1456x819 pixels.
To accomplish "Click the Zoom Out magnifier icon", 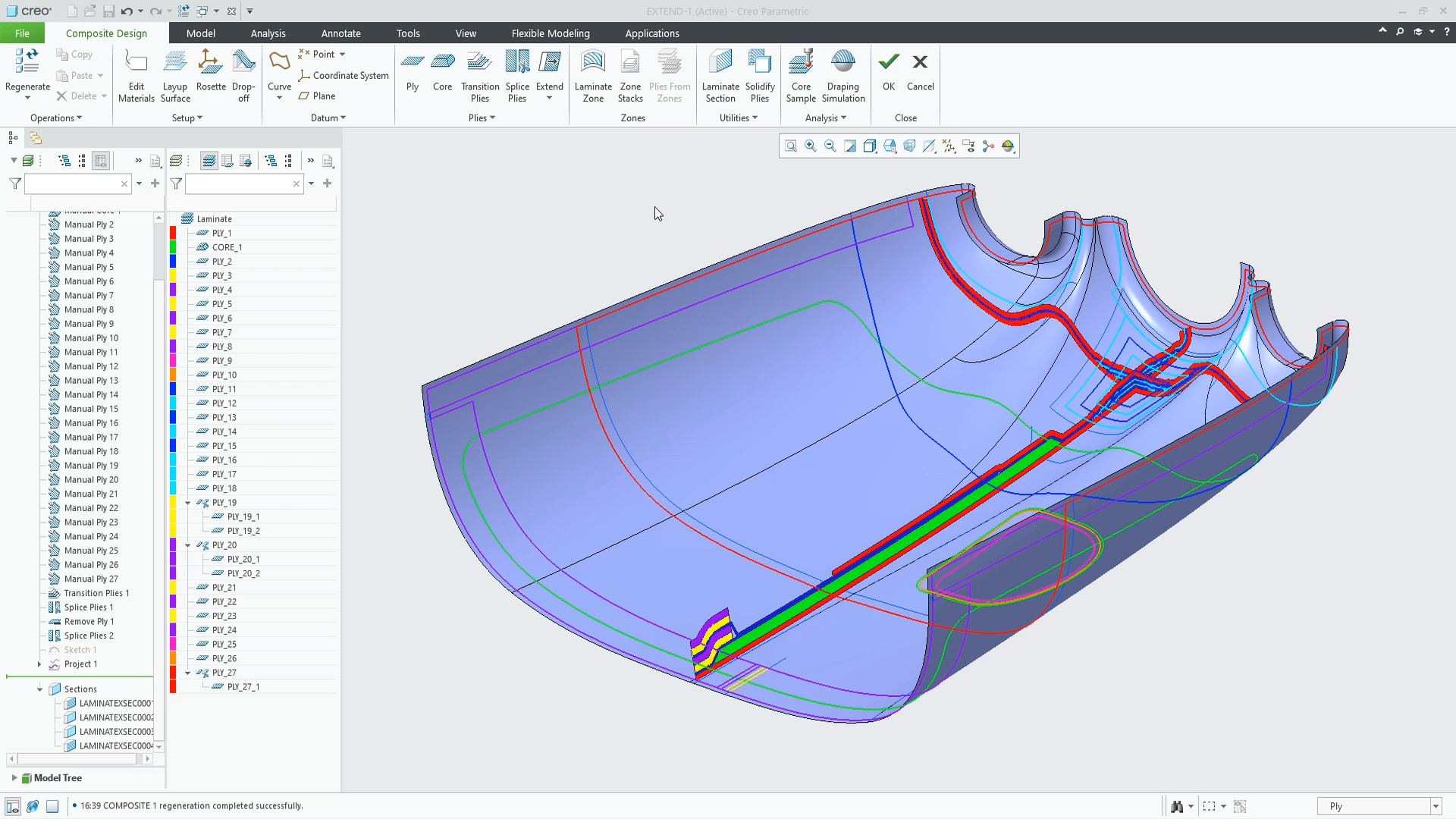I will click(x=830, y=146).
